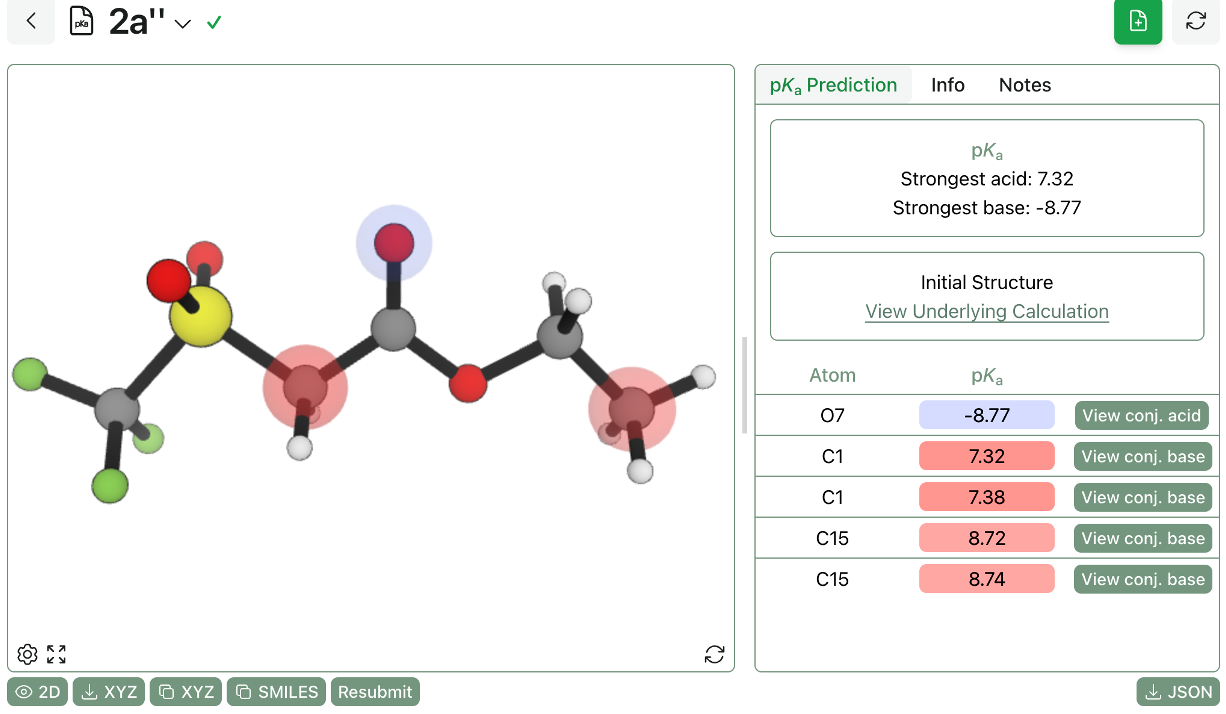Toggle the 2D structure view
1226x714 pixels.
pos(38,692)
